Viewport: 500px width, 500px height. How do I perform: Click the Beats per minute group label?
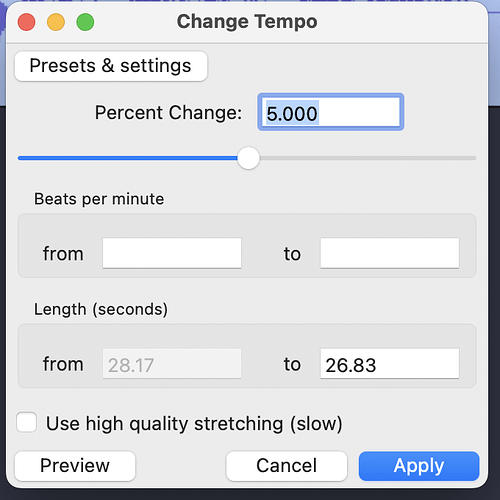pyautogui.click(x=99, y=199)
